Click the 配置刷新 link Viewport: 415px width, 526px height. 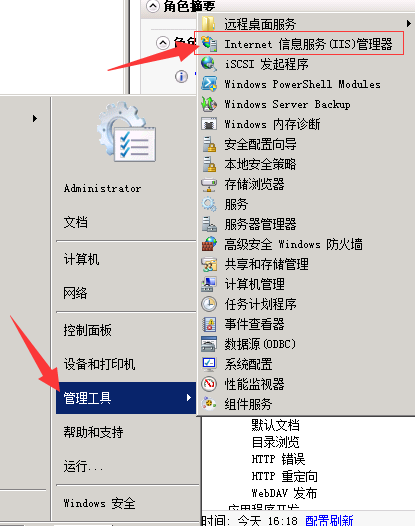(329, 520)
